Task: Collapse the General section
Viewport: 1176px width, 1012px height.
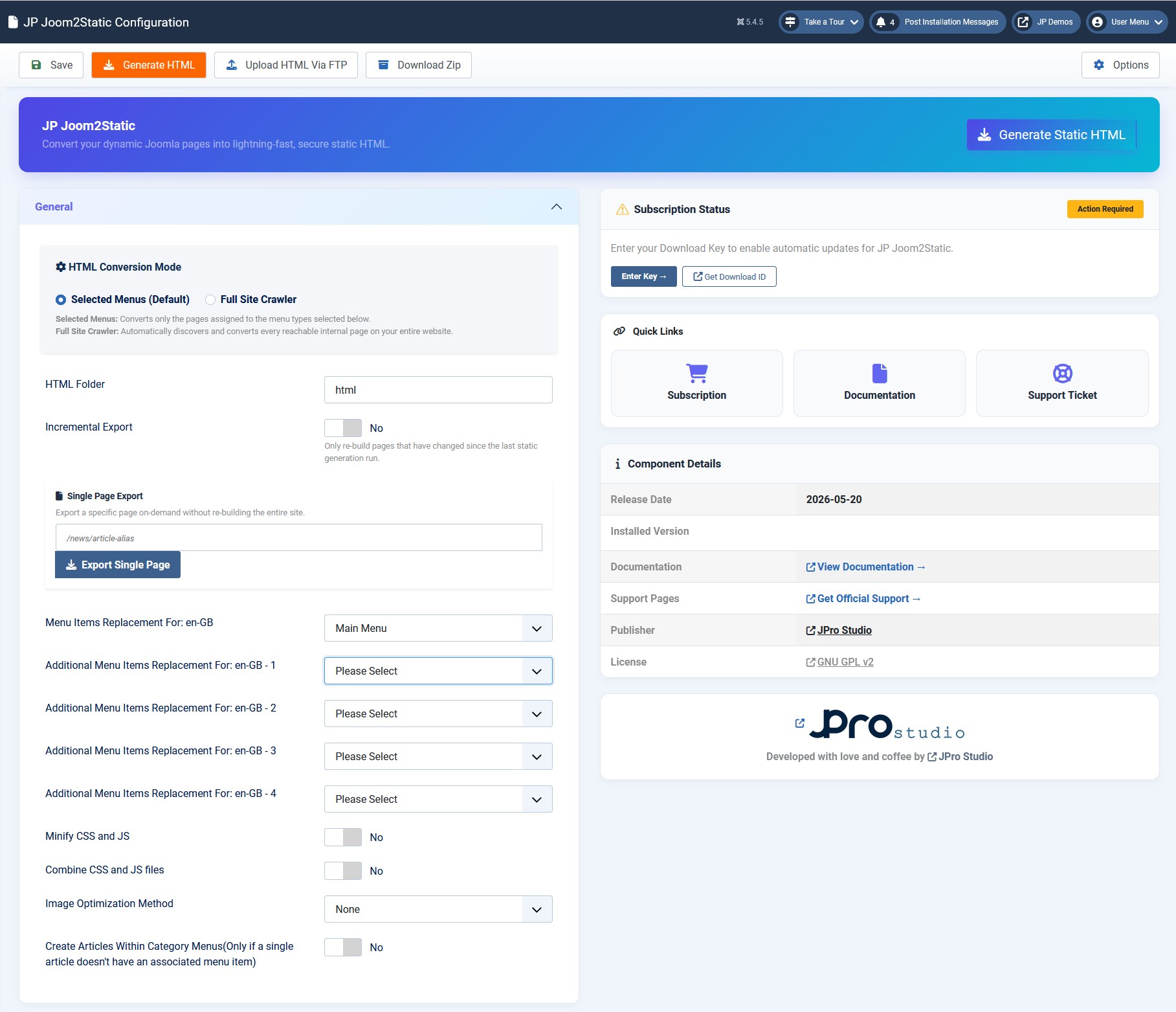Action: [x=557, y=207]
